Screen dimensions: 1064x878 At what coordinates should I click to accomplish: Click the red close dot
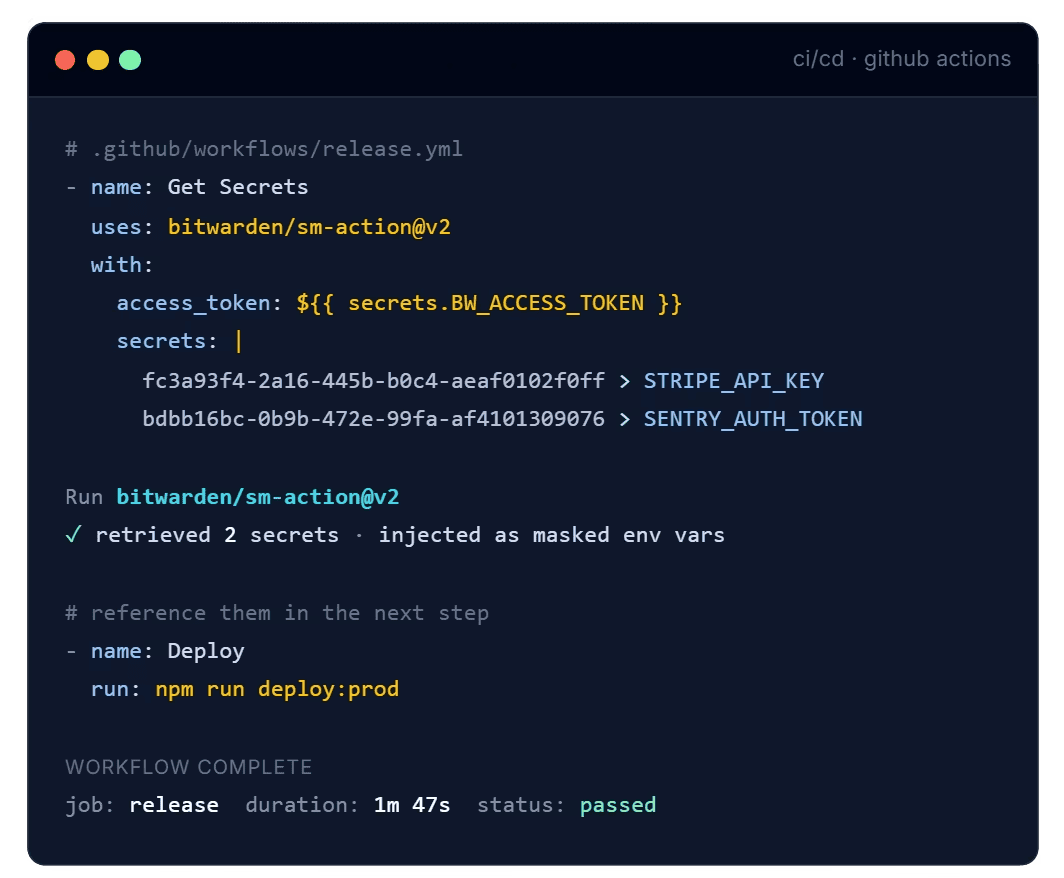click(x=65, y=60)
